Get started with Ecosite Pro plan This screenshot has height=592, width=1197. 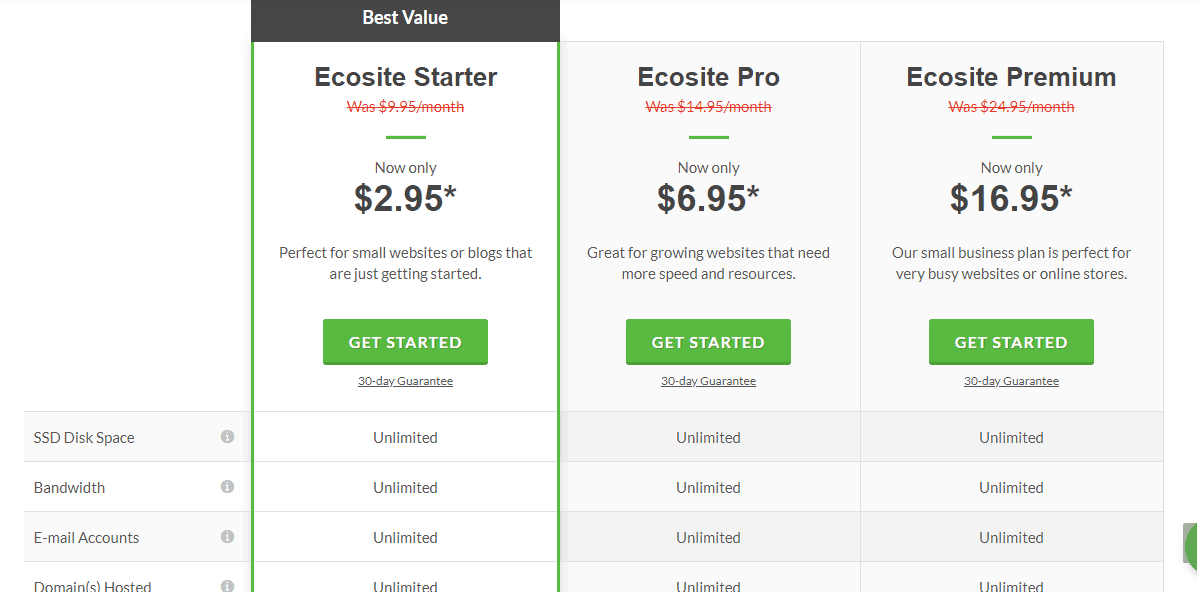click(708, 342)
